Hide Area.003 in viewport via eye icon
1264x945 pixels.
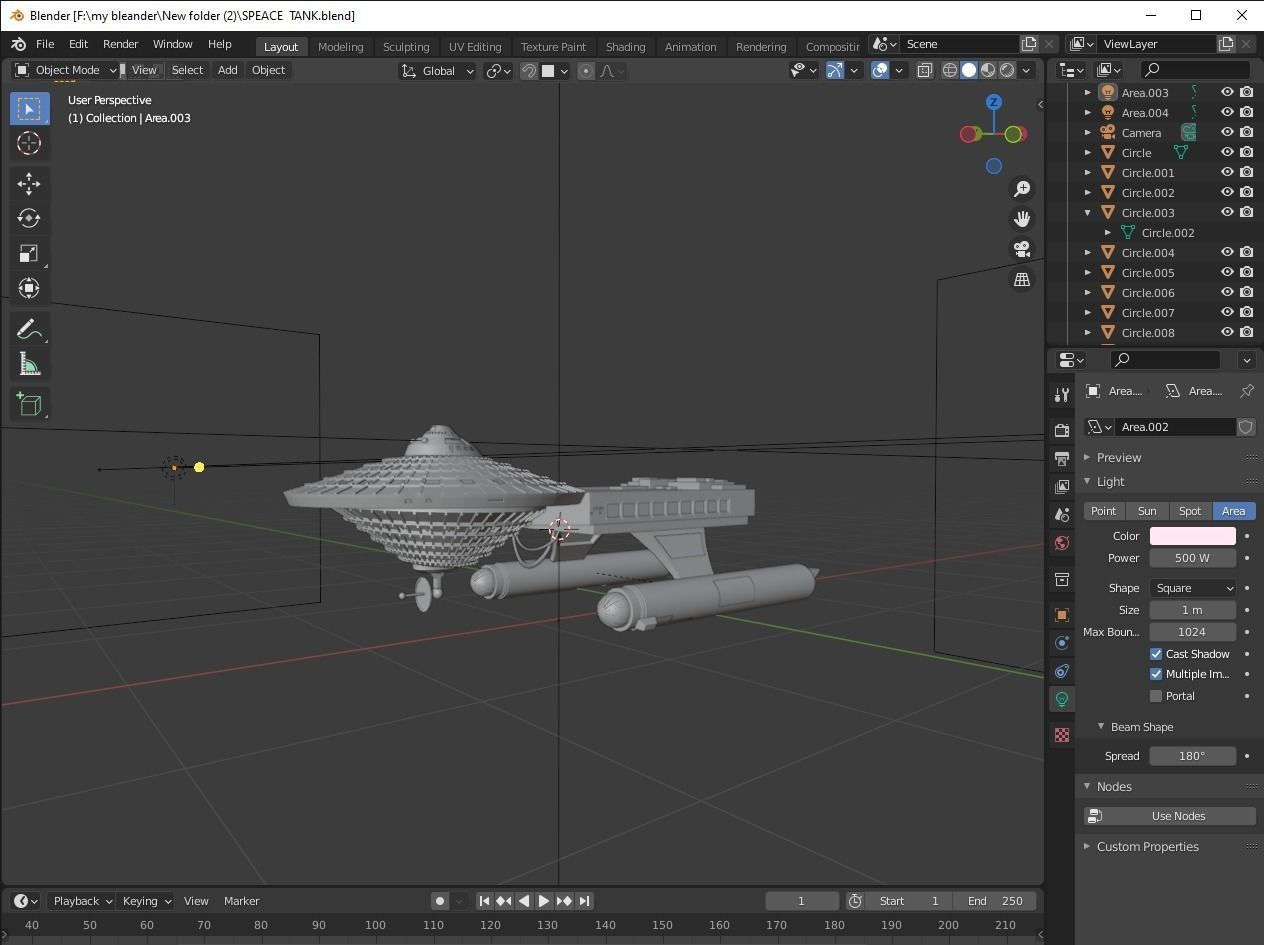[1227, 92]
